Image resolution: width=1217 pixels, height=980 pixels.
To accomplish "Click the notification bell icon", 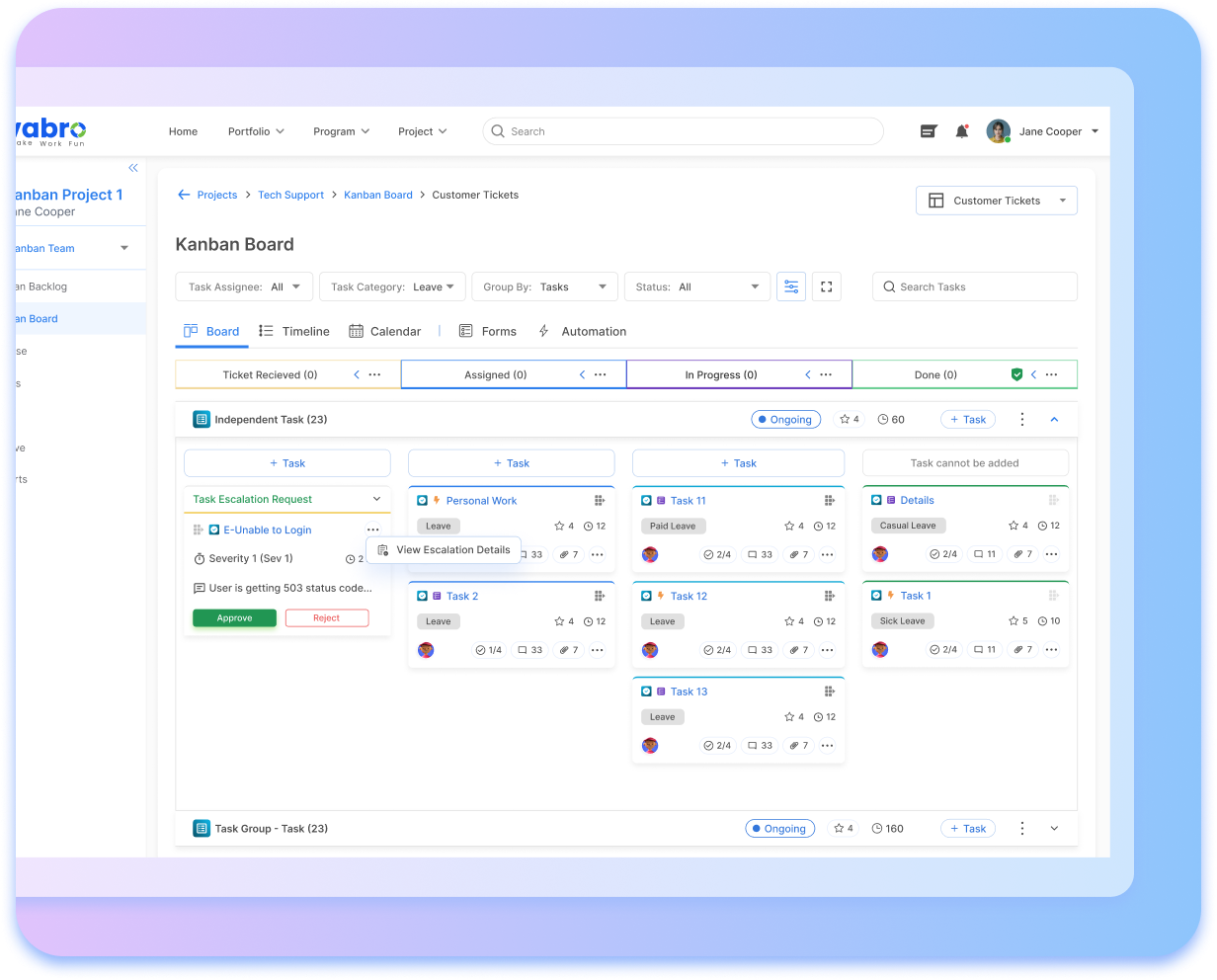I will point(961,131).
